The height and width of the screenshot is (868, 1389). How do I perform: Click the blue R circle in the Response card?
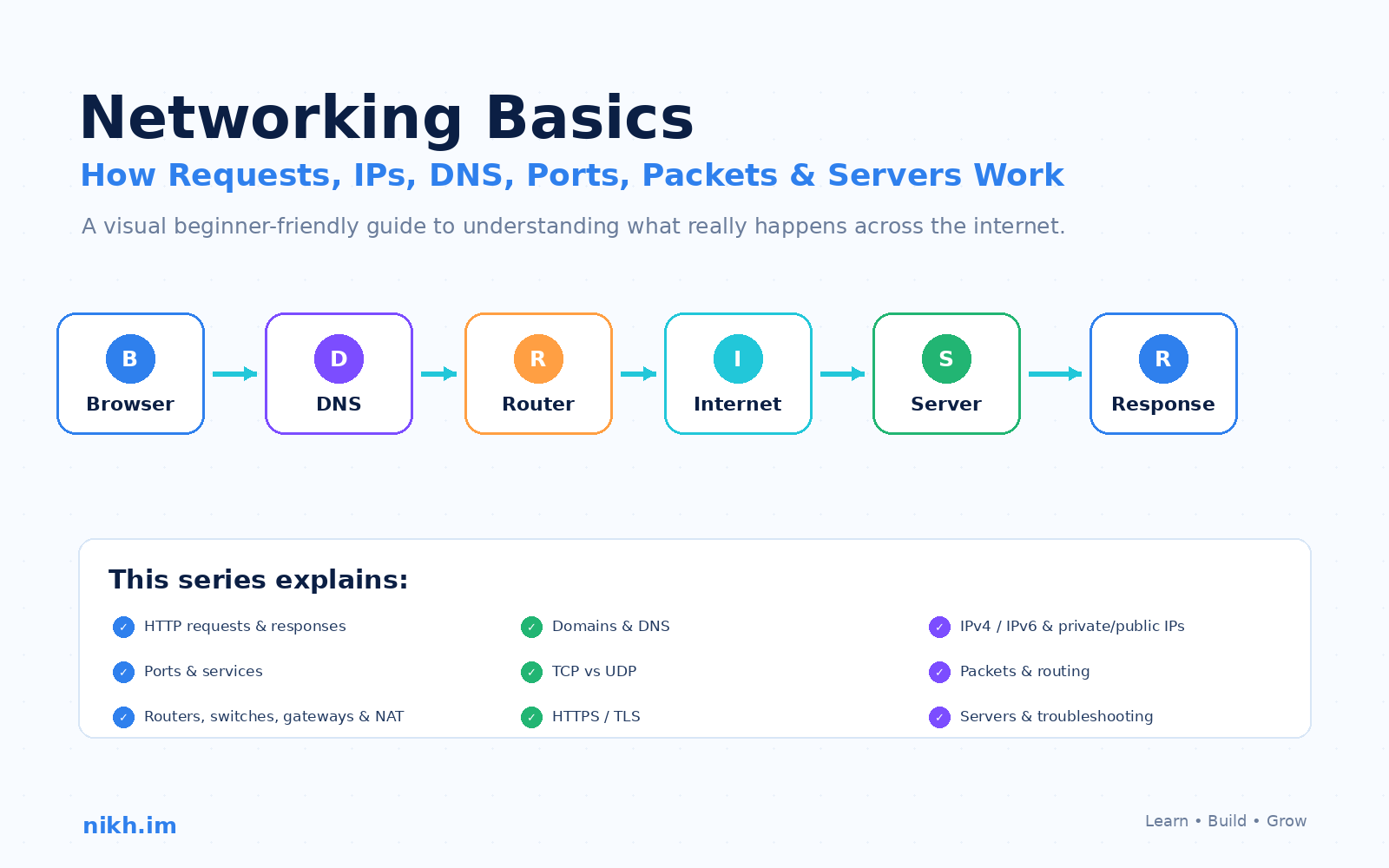click(x=1163, y=358)
